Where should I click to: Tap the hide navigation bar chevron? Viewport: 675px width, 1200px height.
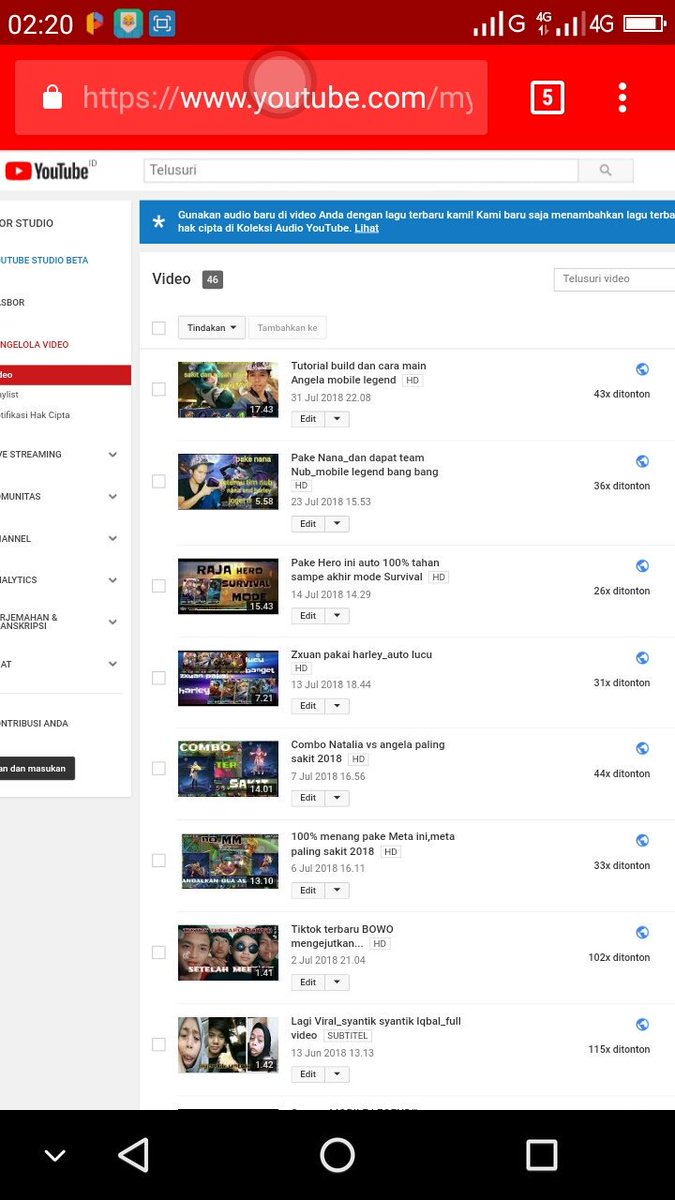(x=55, y=1156)
